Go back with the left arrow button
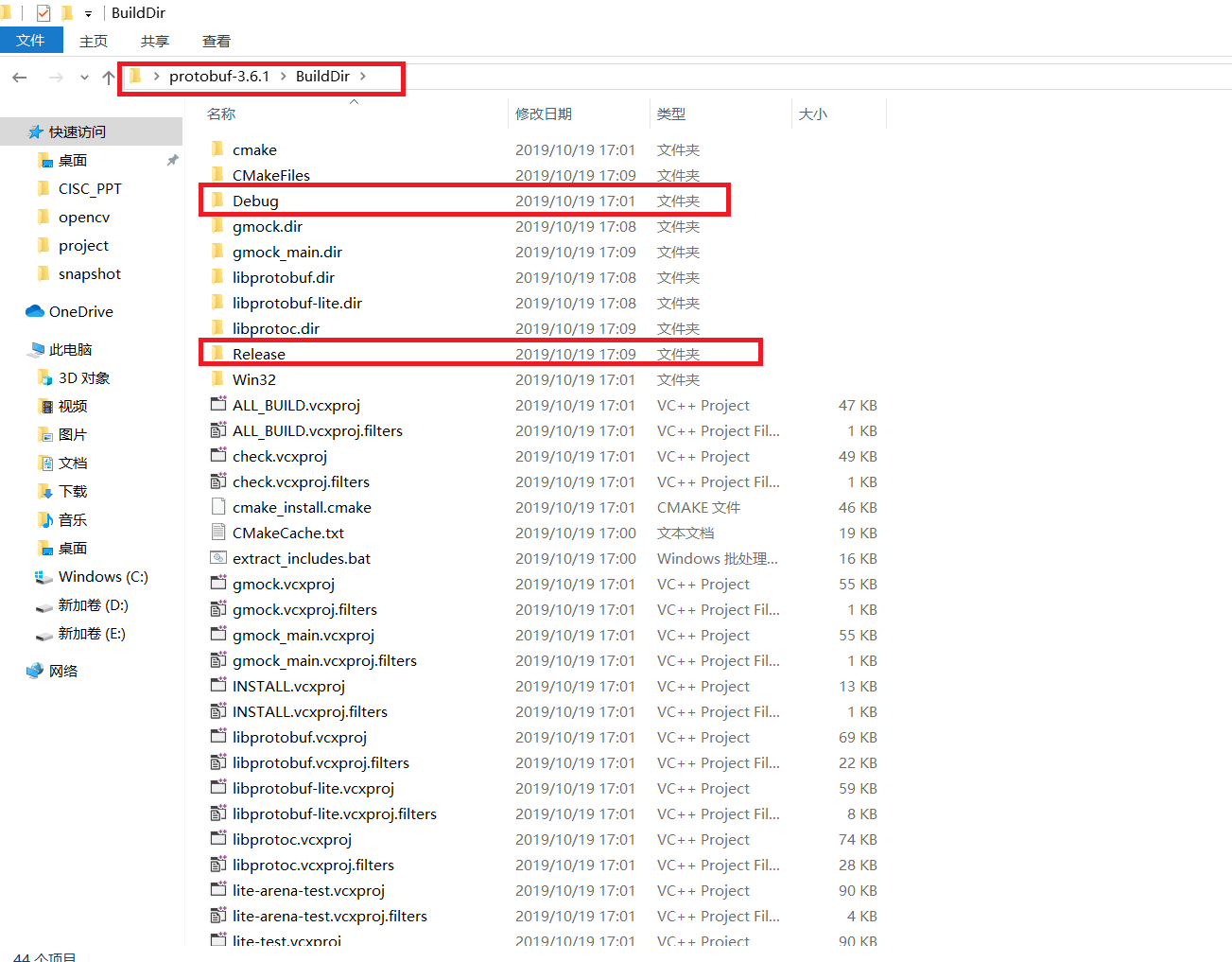Image resolution: width=1232 pixels, height=962 pixels. [x=20, y=77]
